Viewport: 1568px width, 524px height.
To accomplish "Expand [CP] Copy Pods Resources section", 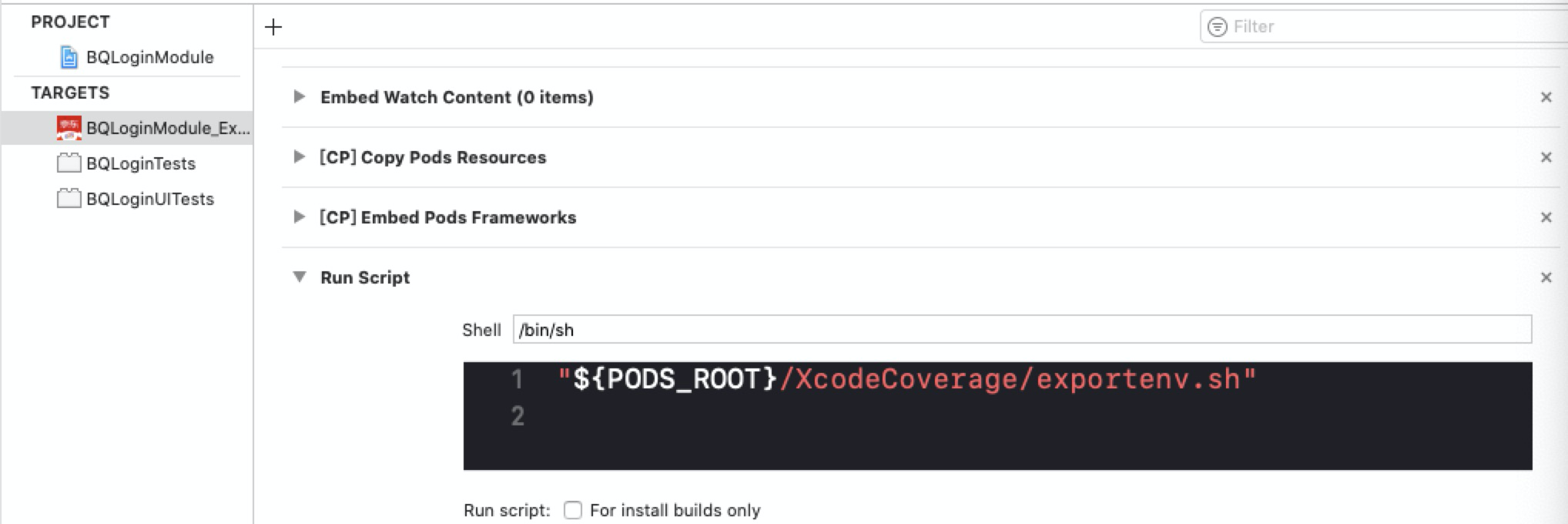I will [x=299, y=157].
